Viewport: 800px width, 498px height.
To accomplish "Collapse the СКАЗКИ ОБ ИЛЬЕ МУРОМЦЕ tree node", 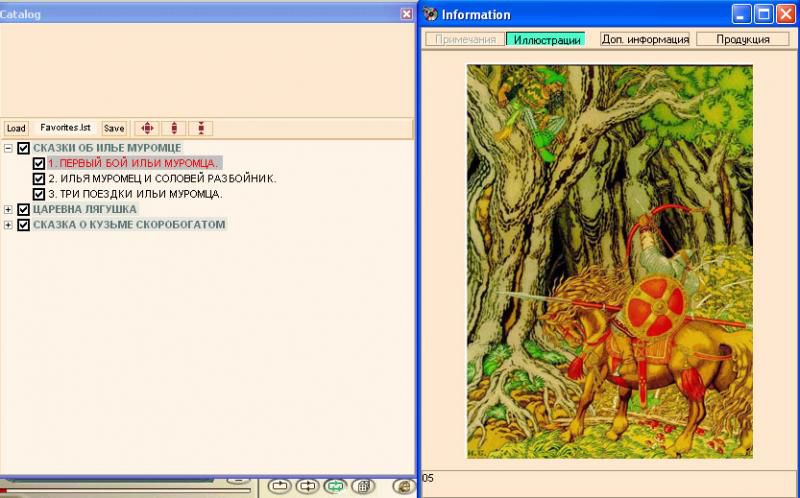I will 9,148.
